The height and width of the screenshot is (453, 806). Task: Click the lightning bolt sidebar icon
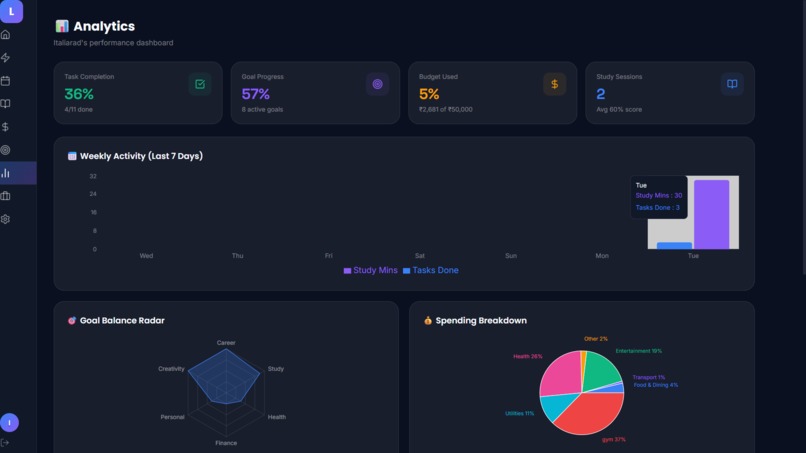[6, 58]
